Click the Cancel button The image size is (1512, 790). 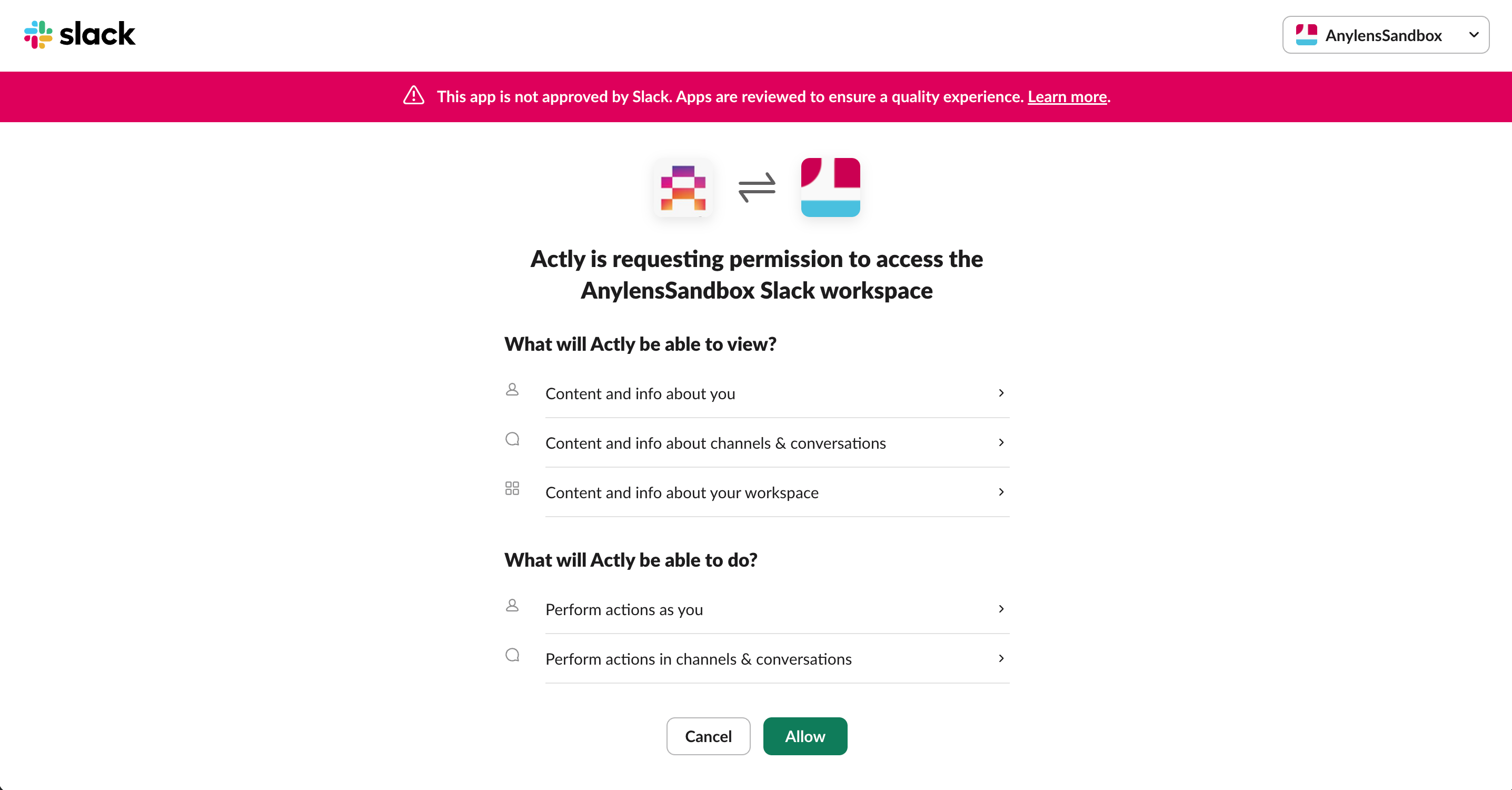709,736
